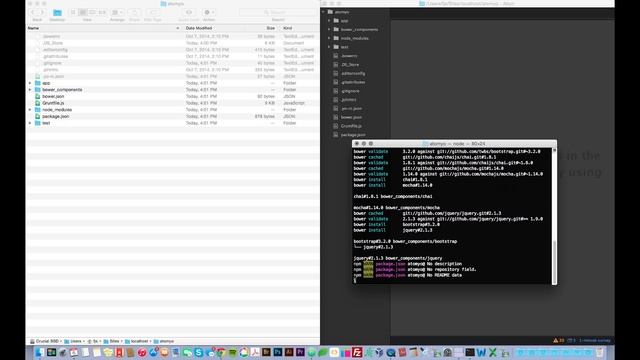Open .jshintrc in Atom tree view
The width and height of the screenshot is (640, 360).
coord(349,100)
